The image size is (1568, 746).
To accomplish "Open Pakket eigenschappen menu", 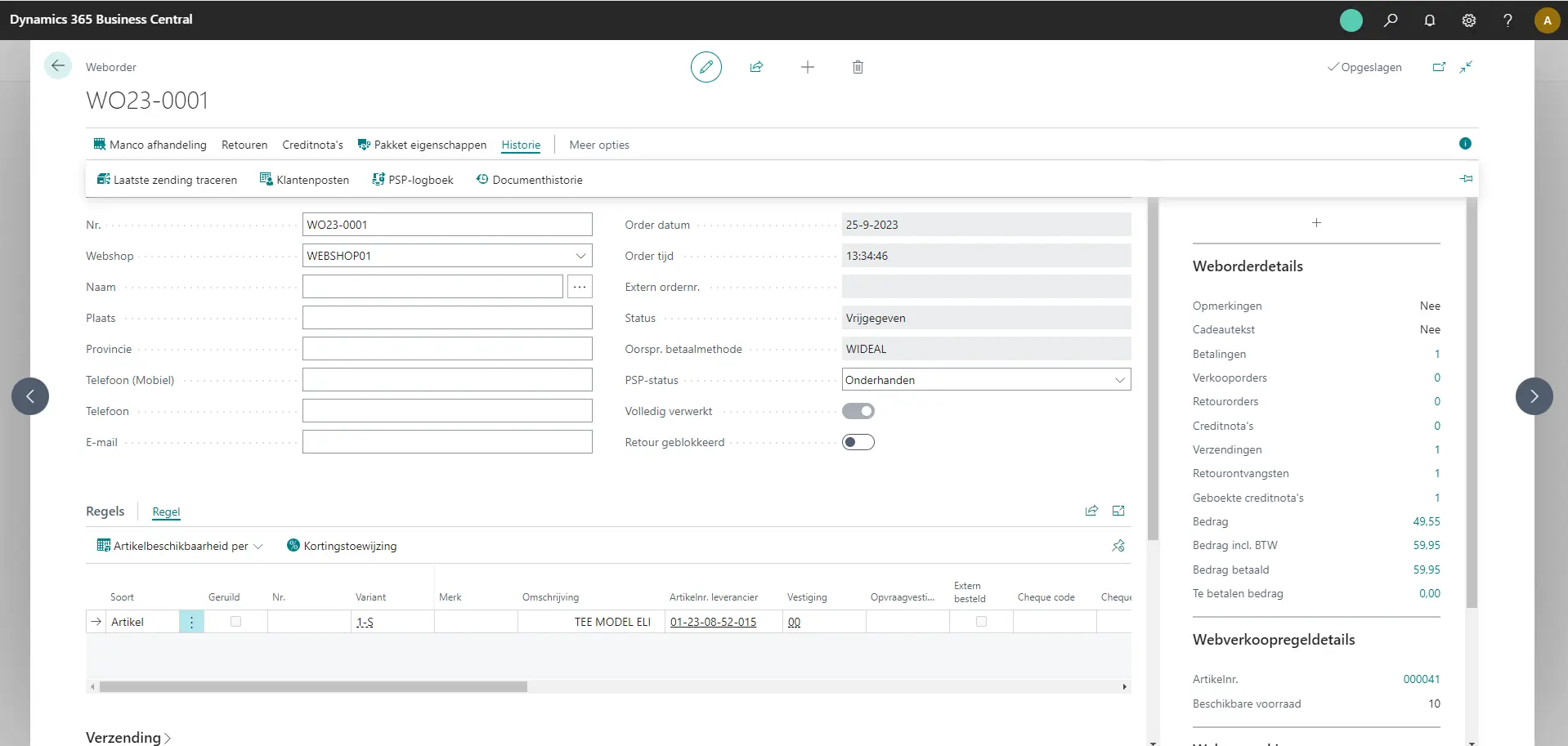I will point(422,145).
